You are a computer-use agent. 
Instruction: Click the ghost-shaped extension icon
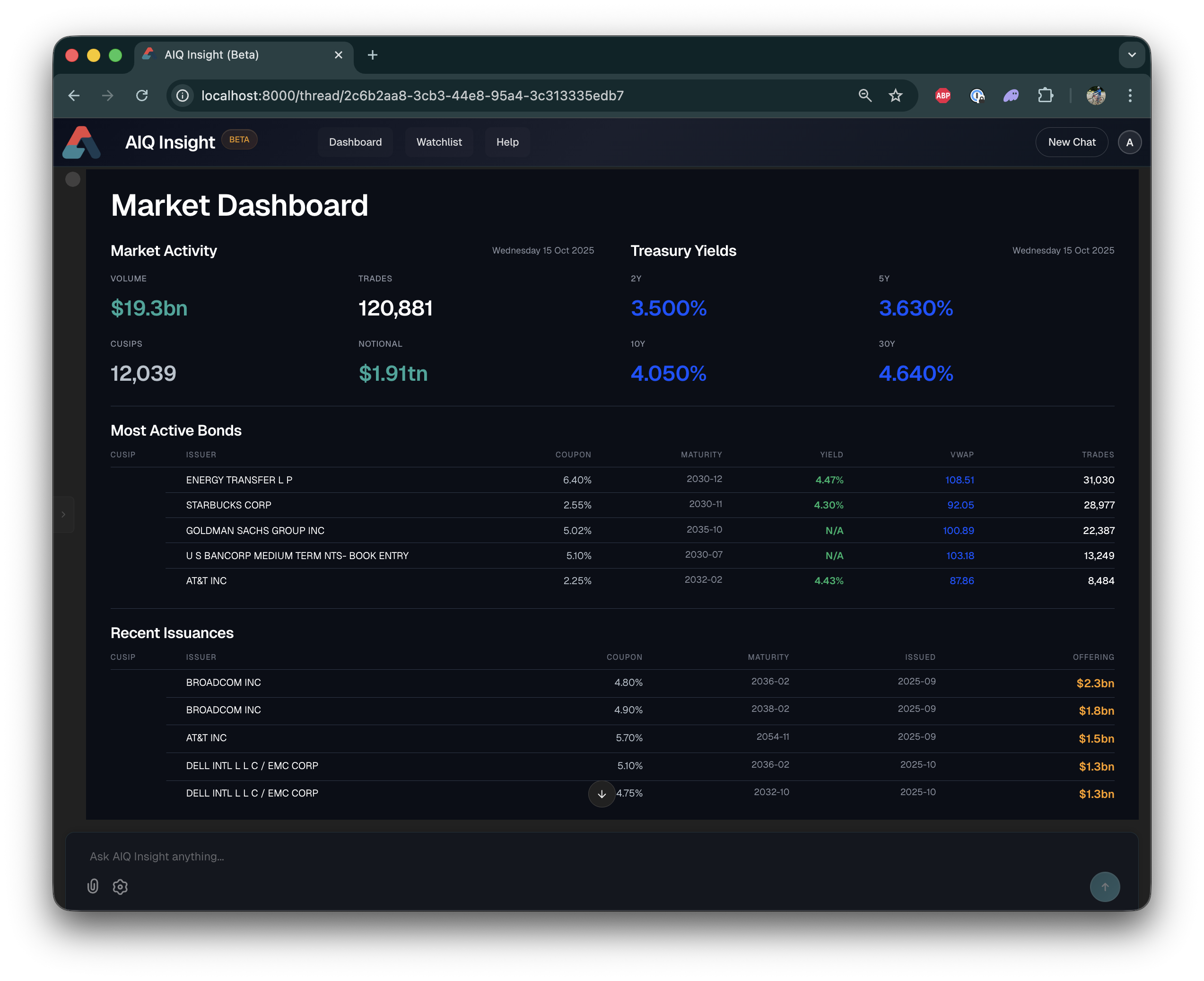pyautogui.click(x=1012, y=96)
